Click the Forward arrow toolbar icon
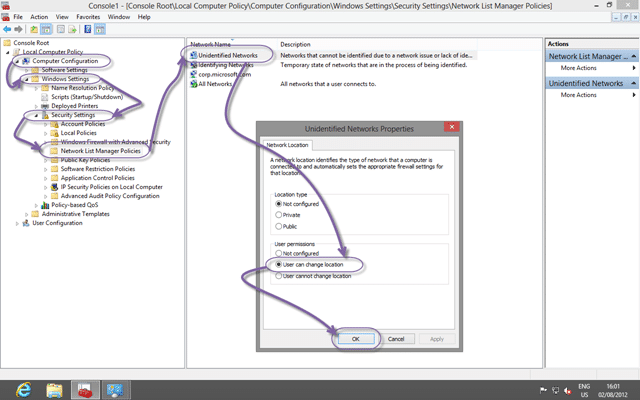This screenshot has width=640, height=400. [18, 29]
